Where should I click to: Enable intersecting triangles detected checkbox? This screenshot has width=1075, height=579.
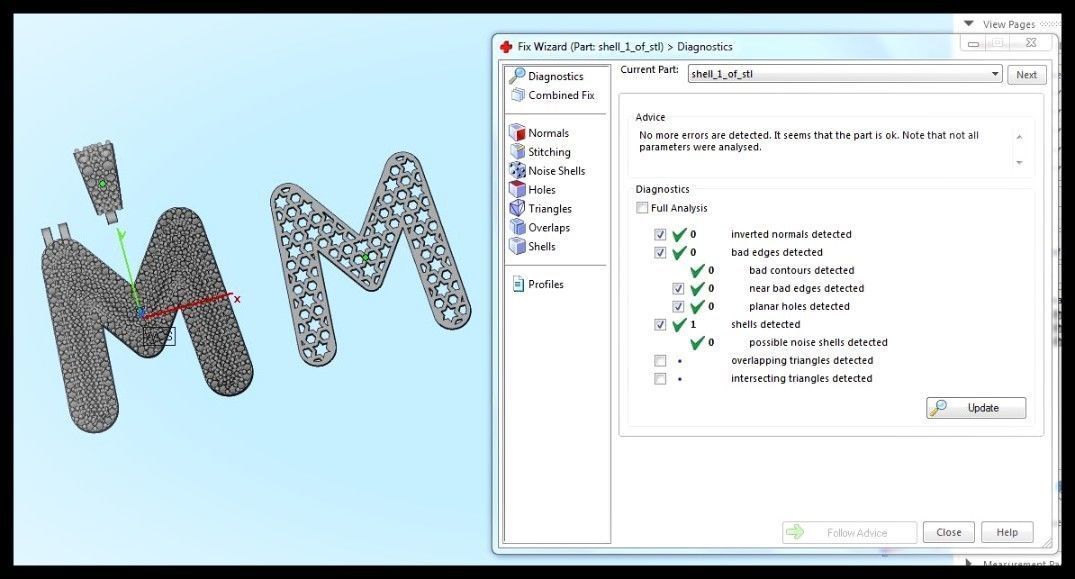point(660,378)
